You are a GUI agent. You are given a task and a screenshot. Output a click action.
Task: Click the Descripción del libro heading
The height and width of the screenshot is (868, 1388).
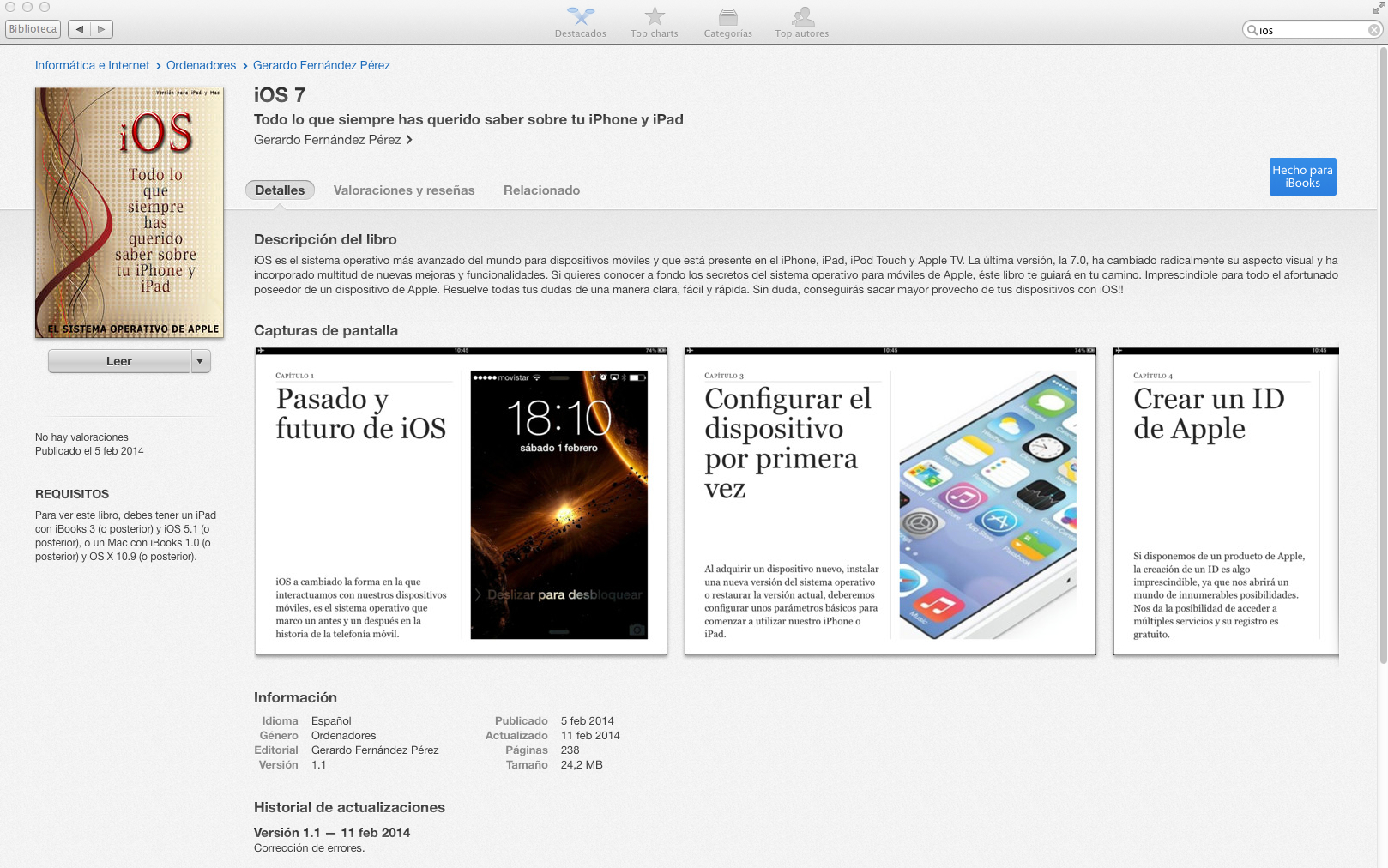pyautogui.click(x=325, y=239)
